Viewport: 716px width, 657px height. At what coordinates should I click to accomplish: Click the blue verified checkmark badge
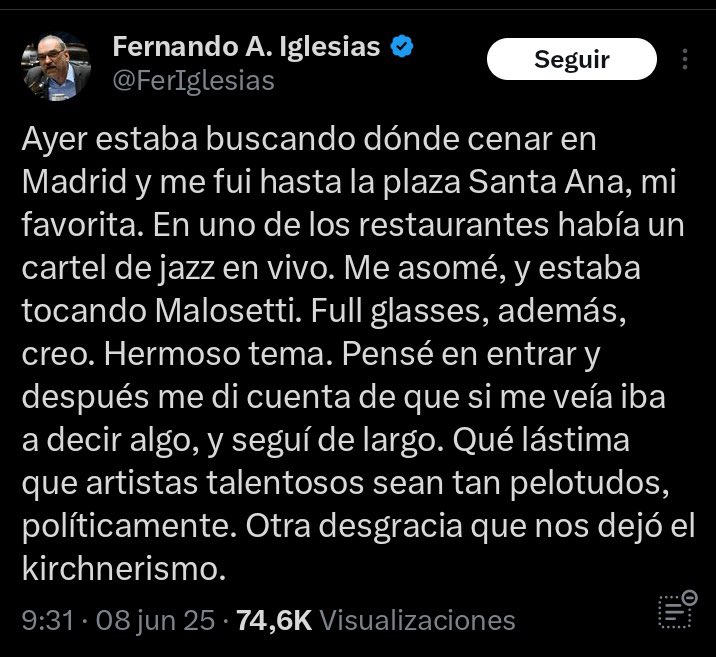pos(402,46)
